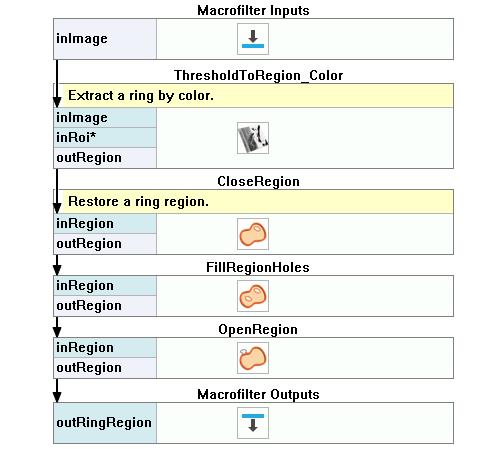Click inRegion port of FillRegionHoles
The height and width of the screenshot is (449, 500).
[x=105, y=286]
